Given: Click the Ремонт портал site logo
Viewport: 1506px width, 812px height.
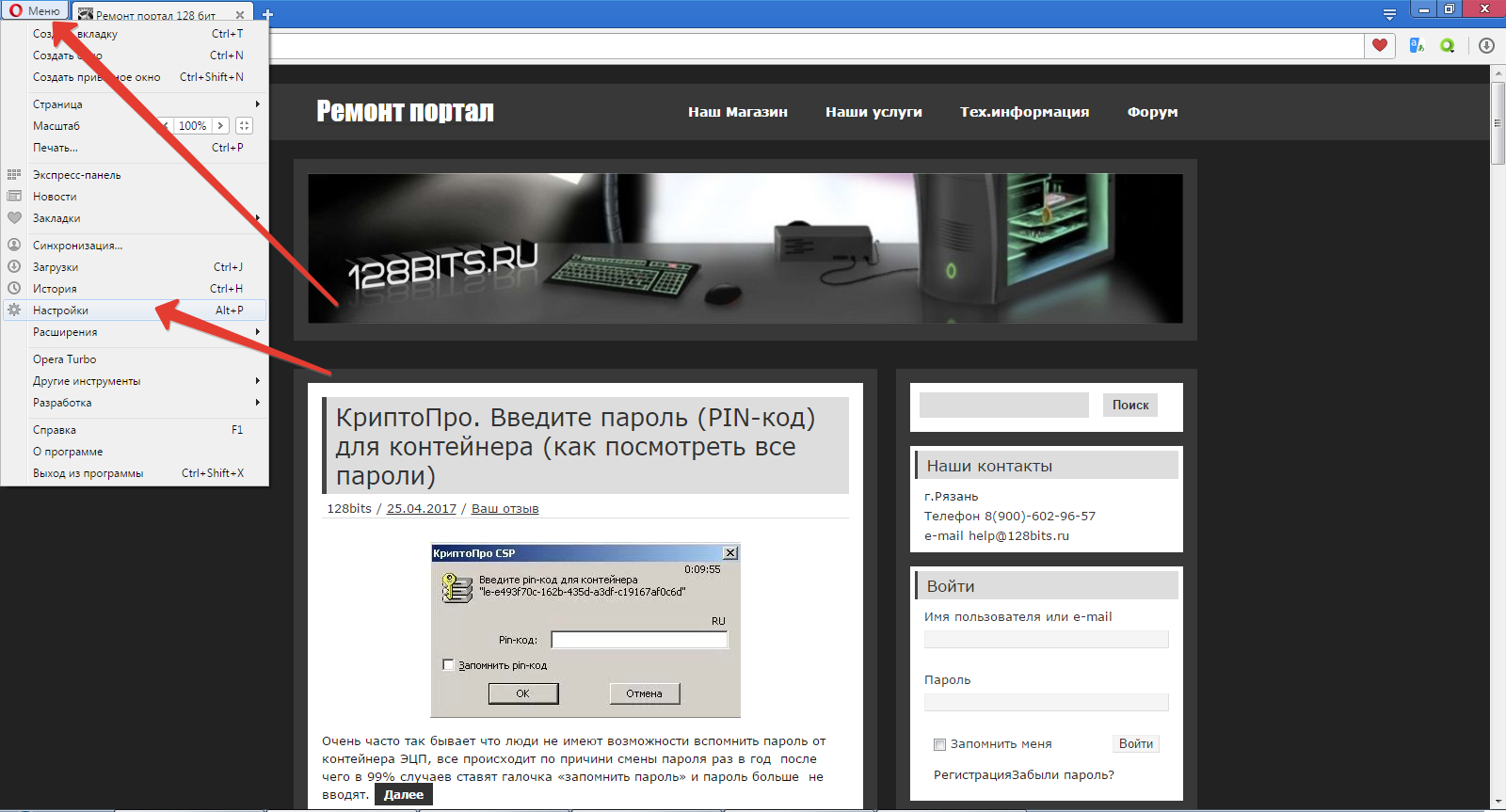Looking at the screenshot, I should click(405, 111).
